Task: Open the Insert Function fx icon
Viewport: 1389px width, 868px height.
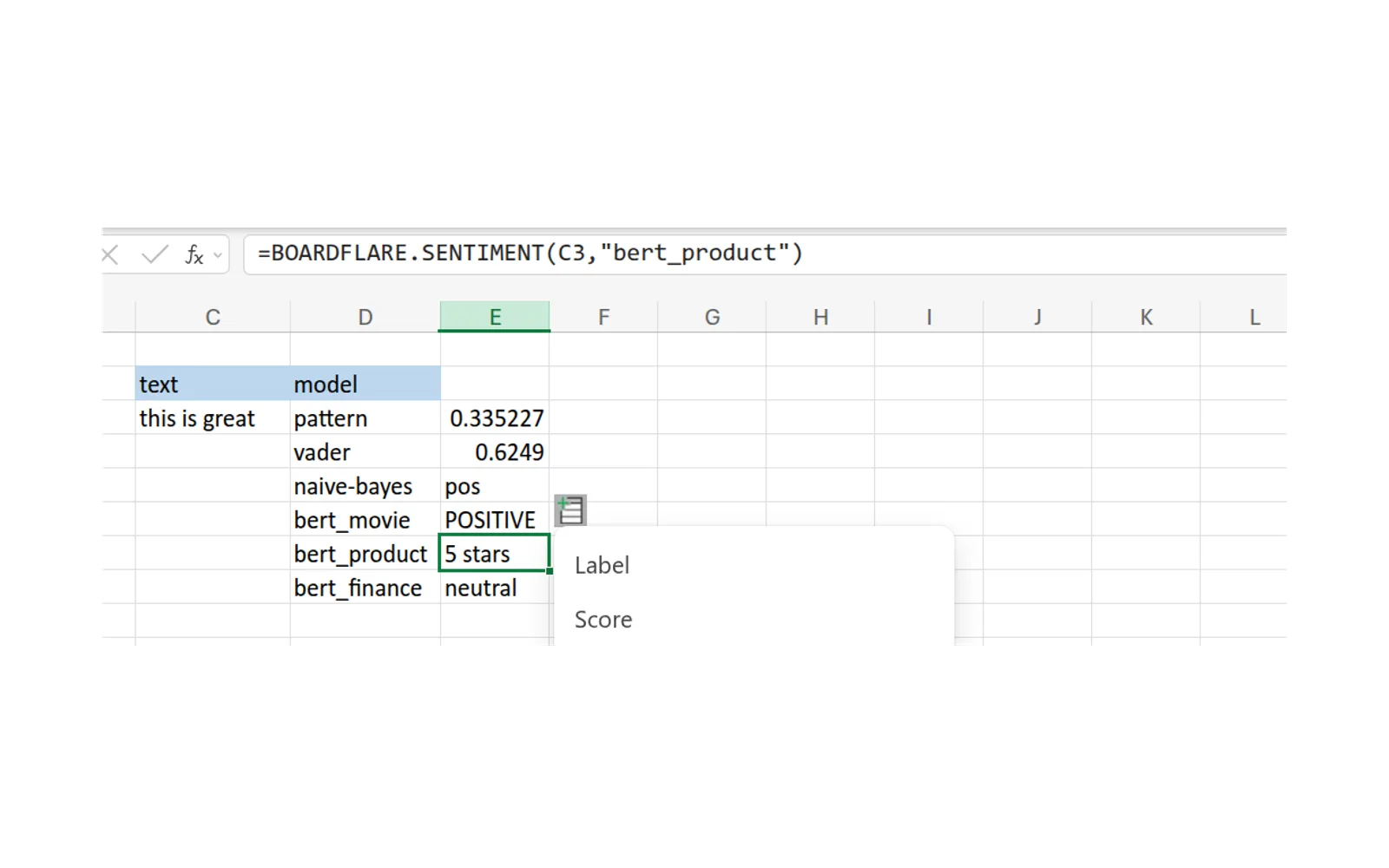Action: 194,254
